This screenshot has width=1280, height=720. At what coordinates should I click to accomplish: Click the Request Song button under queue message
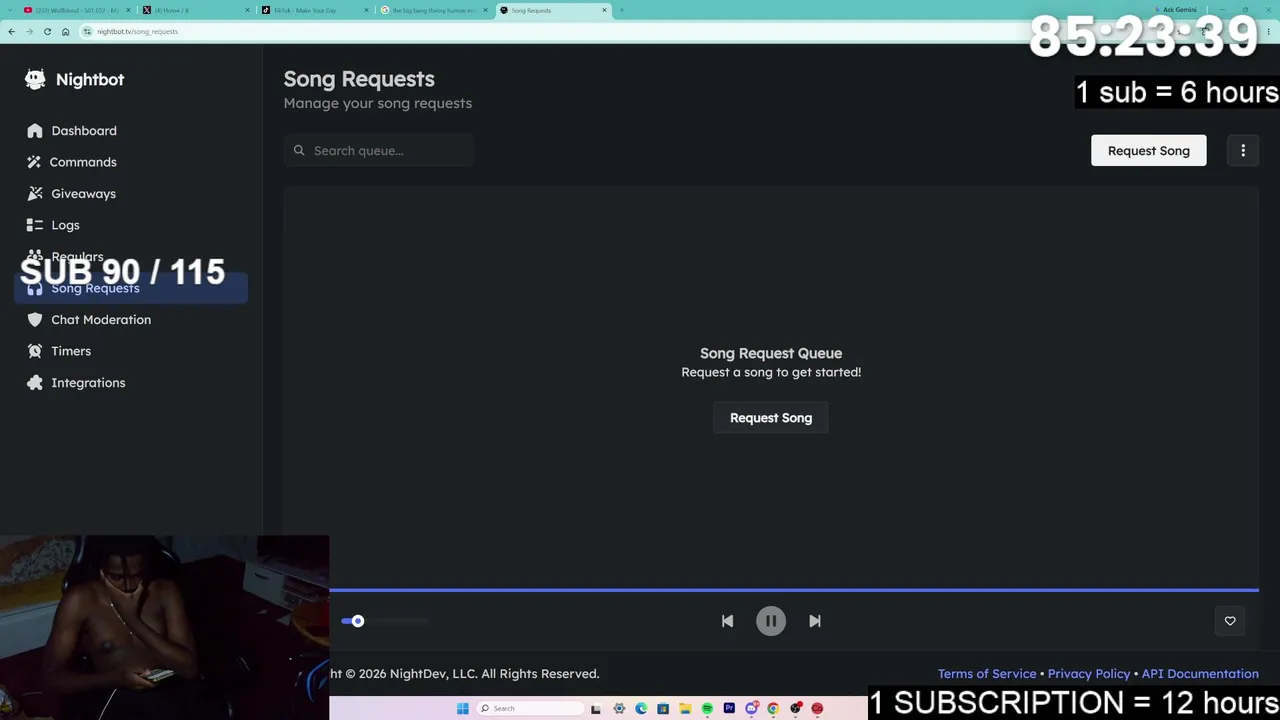tap(771, 418)
